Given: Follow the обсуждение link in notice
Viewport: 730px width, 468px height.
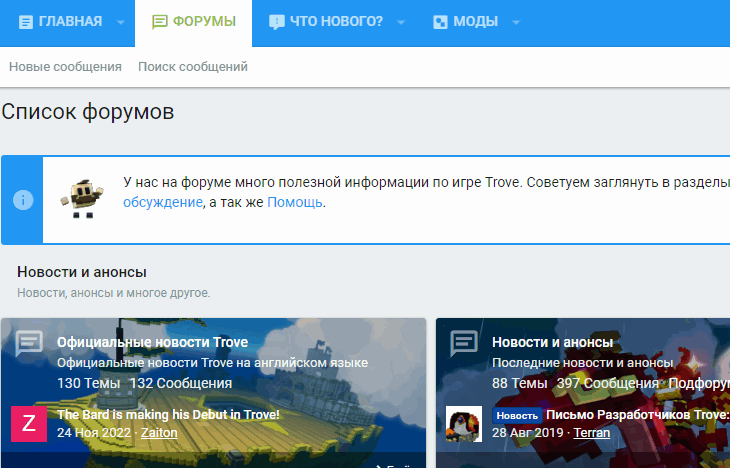Looking at the screenshot, I should (162, 203).
